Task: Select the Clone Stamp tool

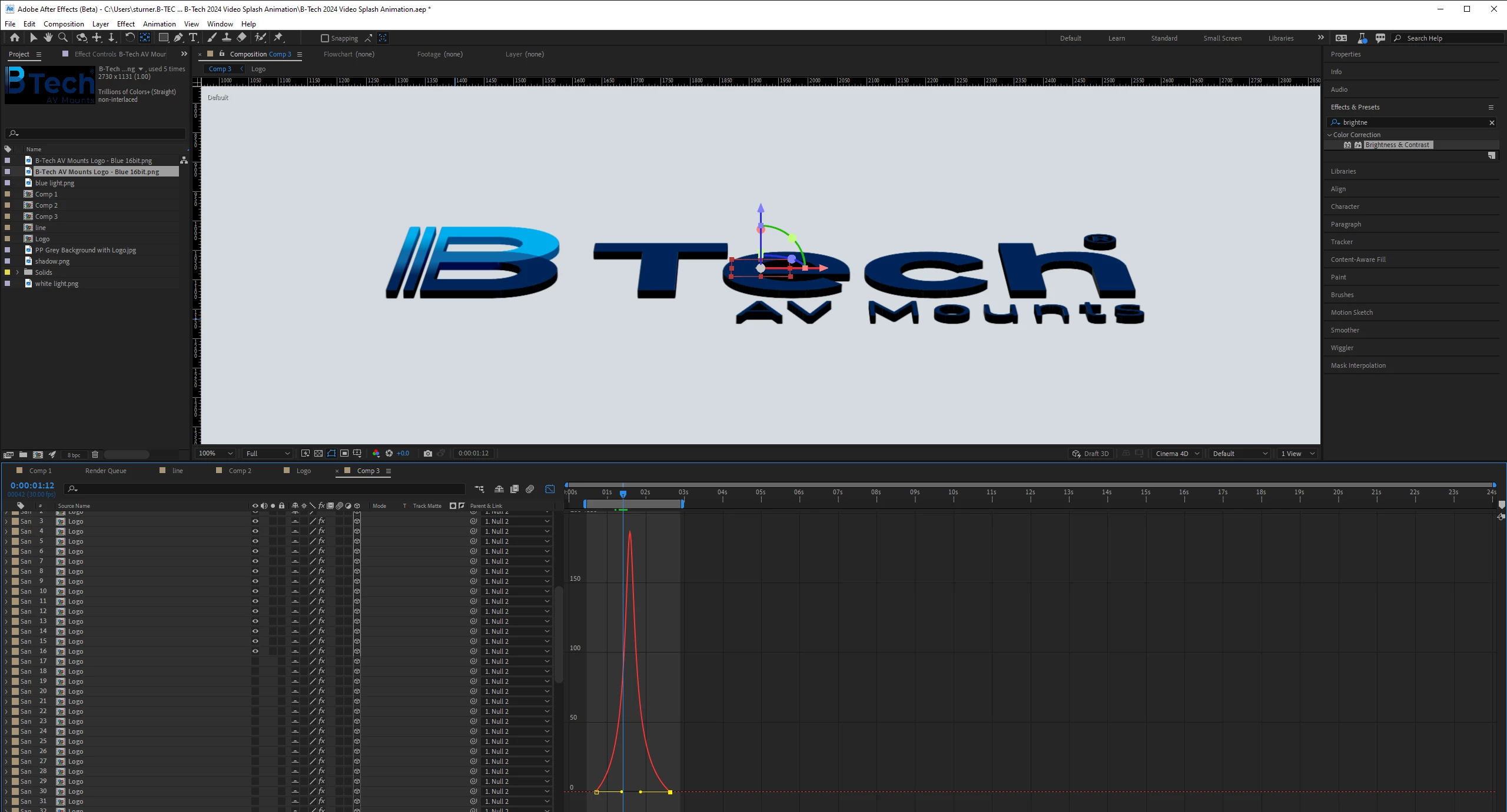Action: (x=226, y=38)
